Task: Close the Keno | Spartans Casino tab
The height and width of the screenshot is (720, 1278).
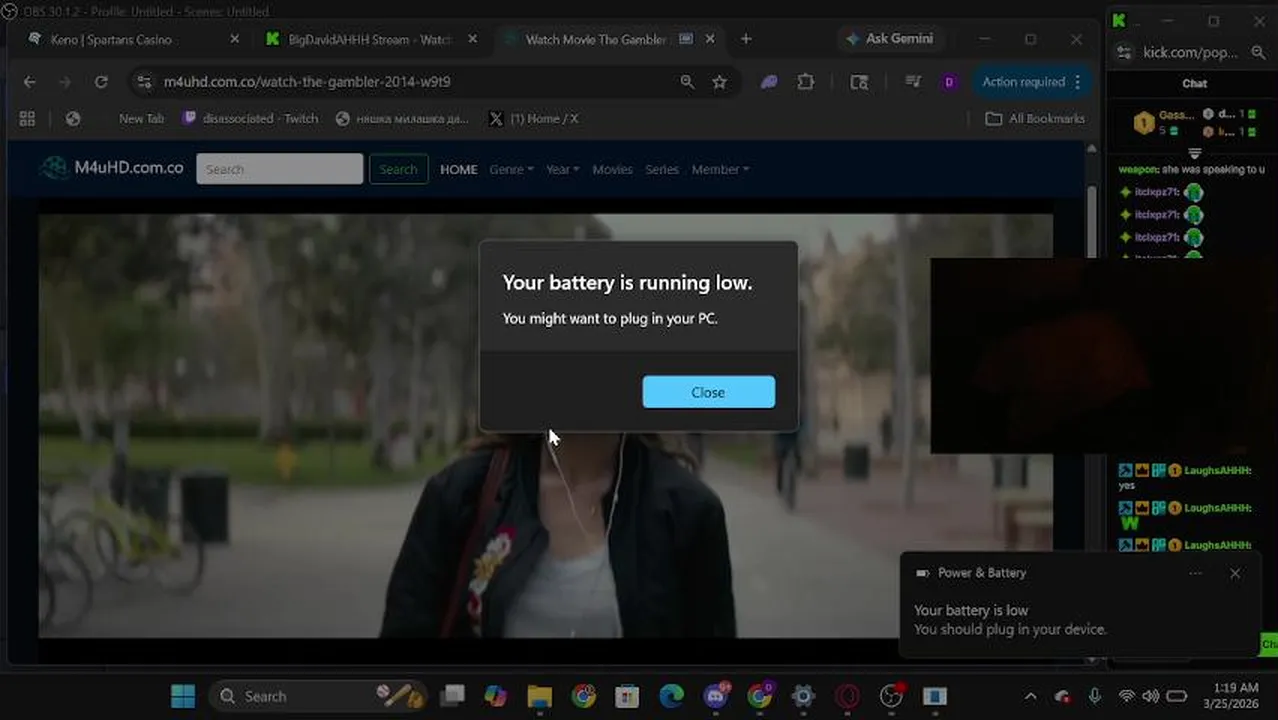Action: tap(235, 39)
